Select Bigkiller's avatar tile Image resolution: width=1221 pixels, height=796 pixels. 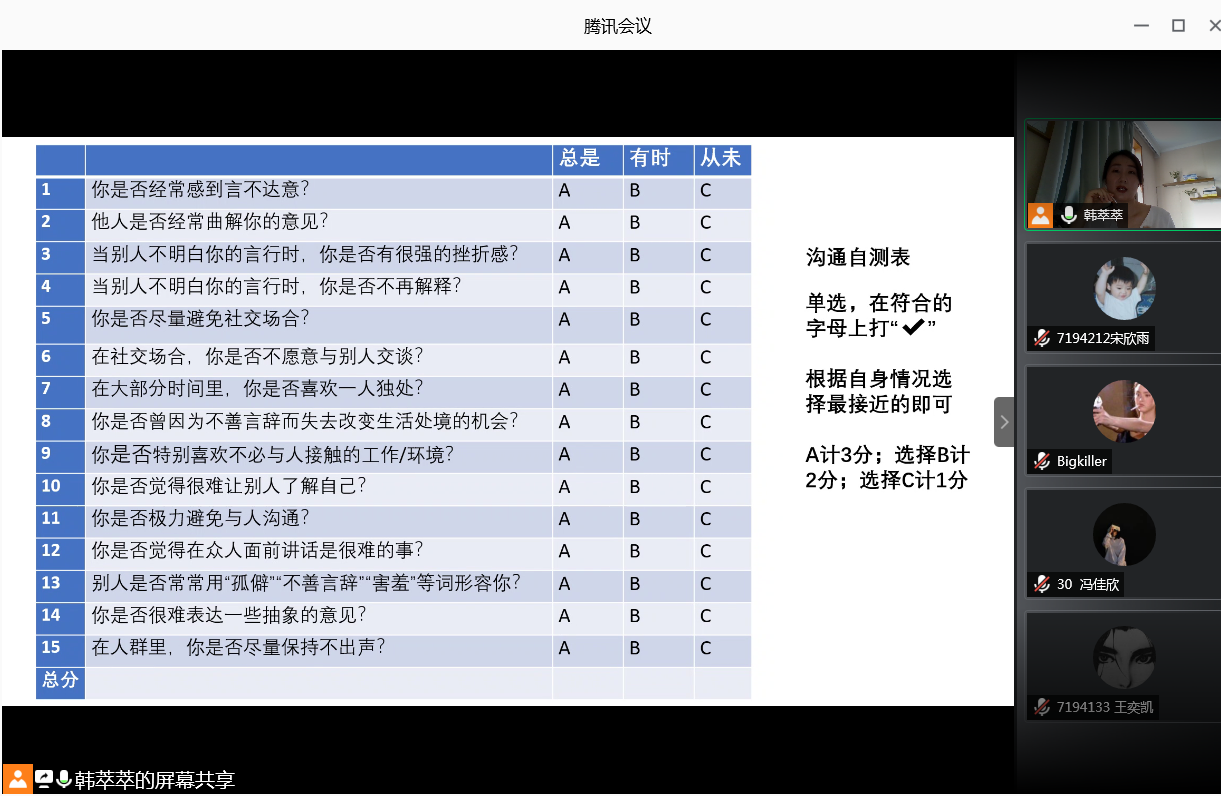click(1124, 420)
